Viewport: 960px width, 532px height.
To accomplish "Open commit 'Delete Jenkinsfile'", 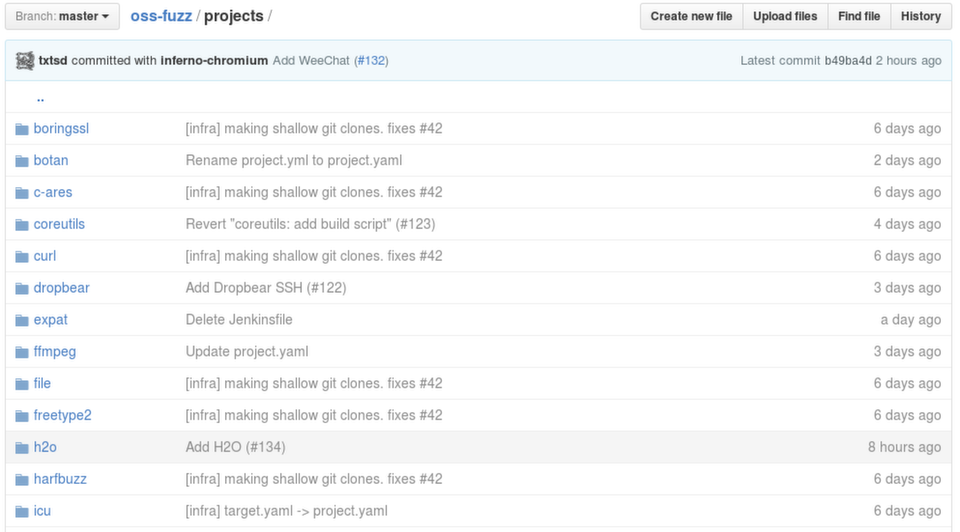I will point(239,320).
